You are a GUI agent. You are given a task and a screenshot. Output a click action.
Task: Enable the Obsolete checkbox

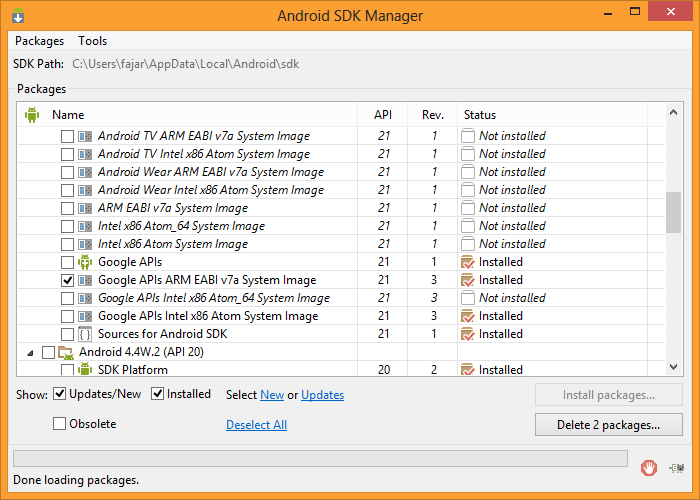[60, 424]
